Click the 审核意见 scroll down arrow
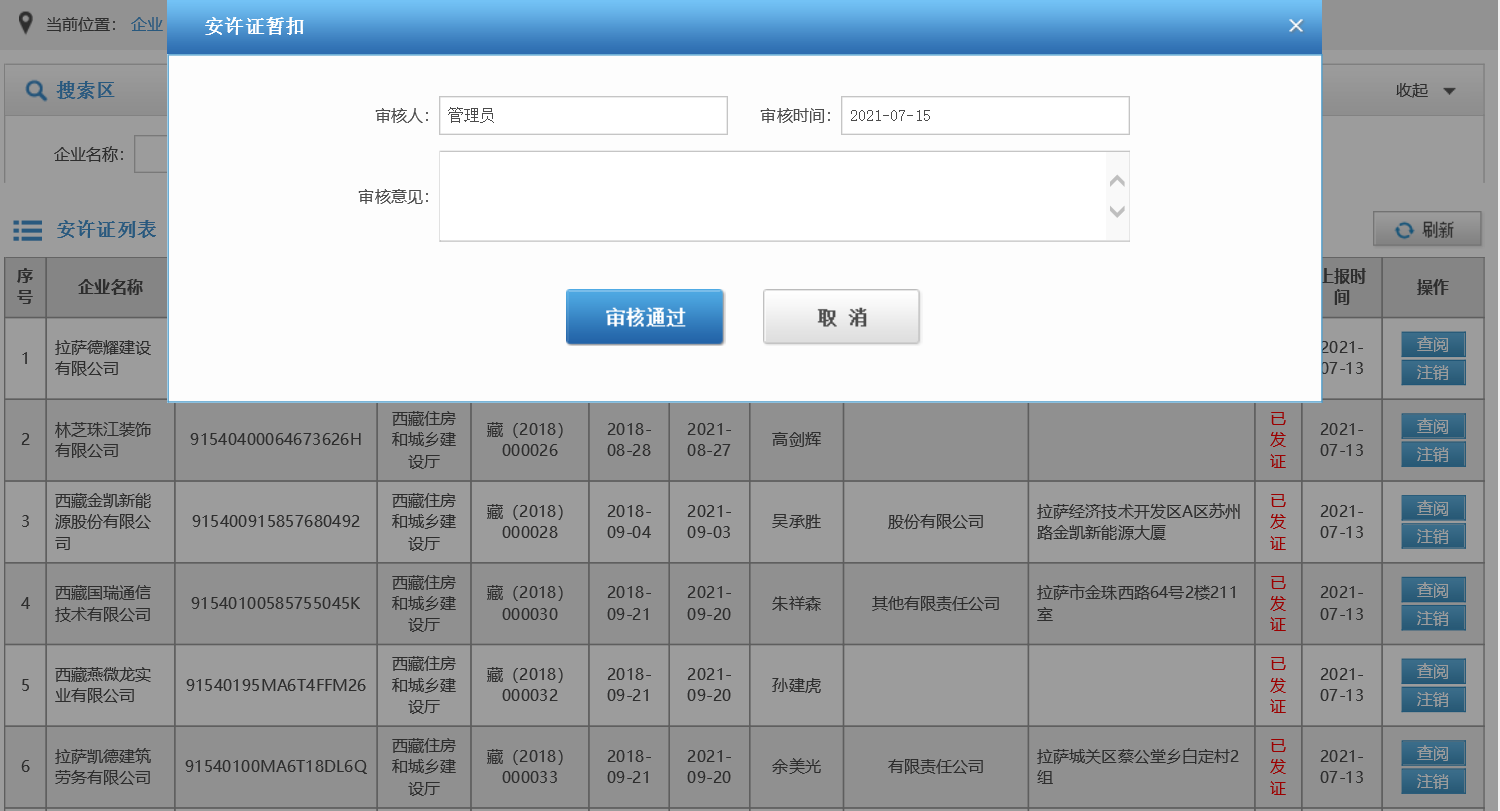The image size is (1500, 811). click(x=1117, y=211)
